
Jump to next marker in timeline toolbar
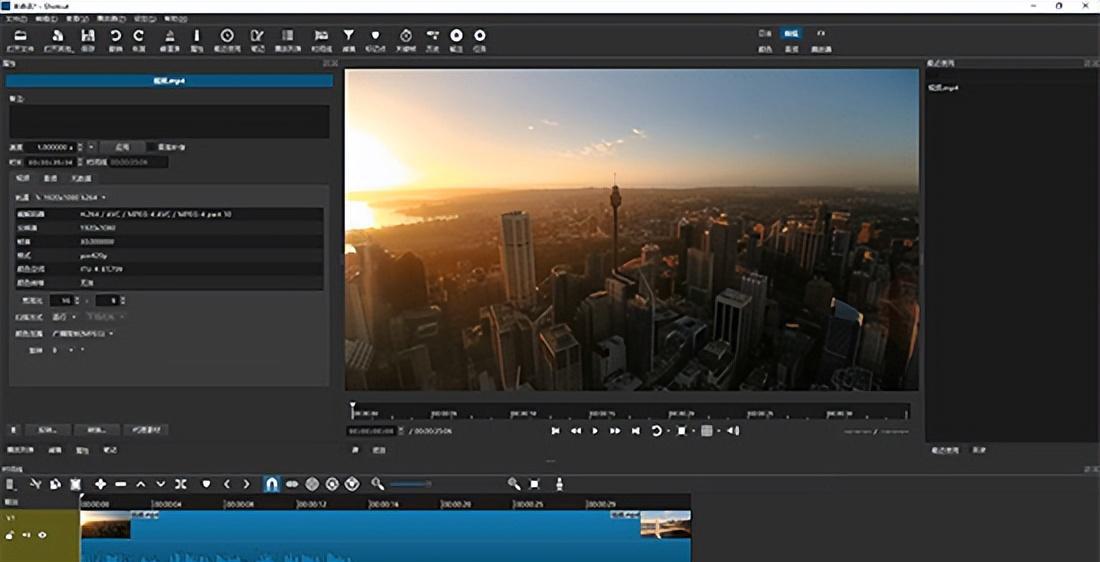246,484
